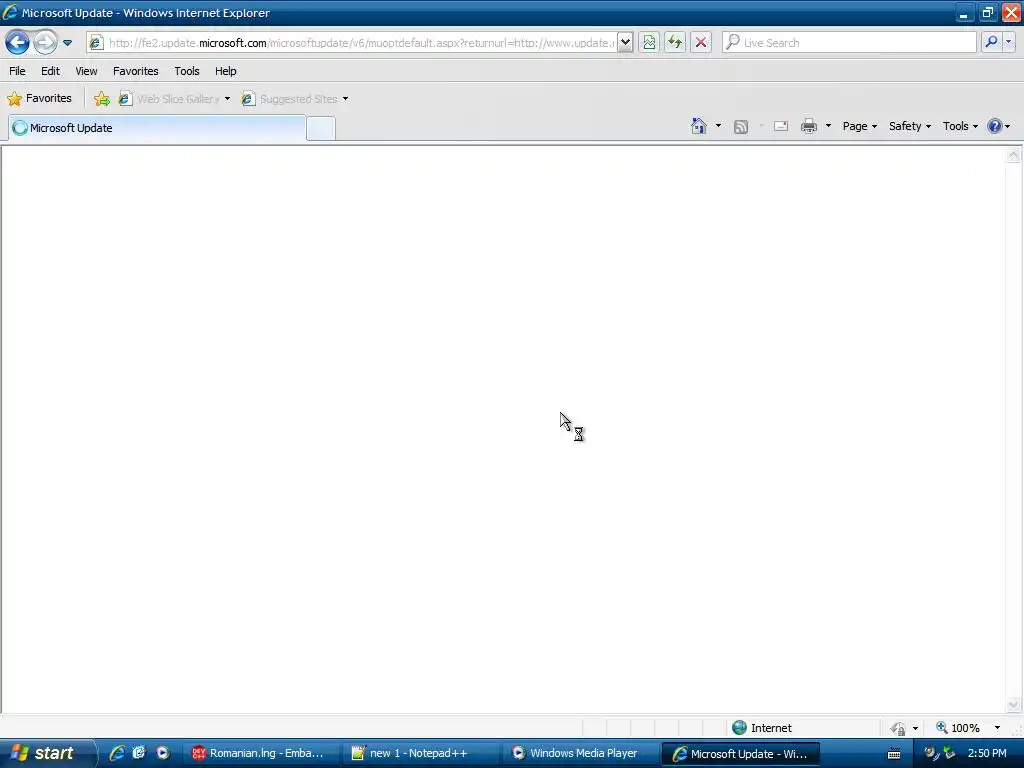1024x768 pixels.
Task: Expand Suggested Sites dropdown arrow
Action: tap(345, 99)
